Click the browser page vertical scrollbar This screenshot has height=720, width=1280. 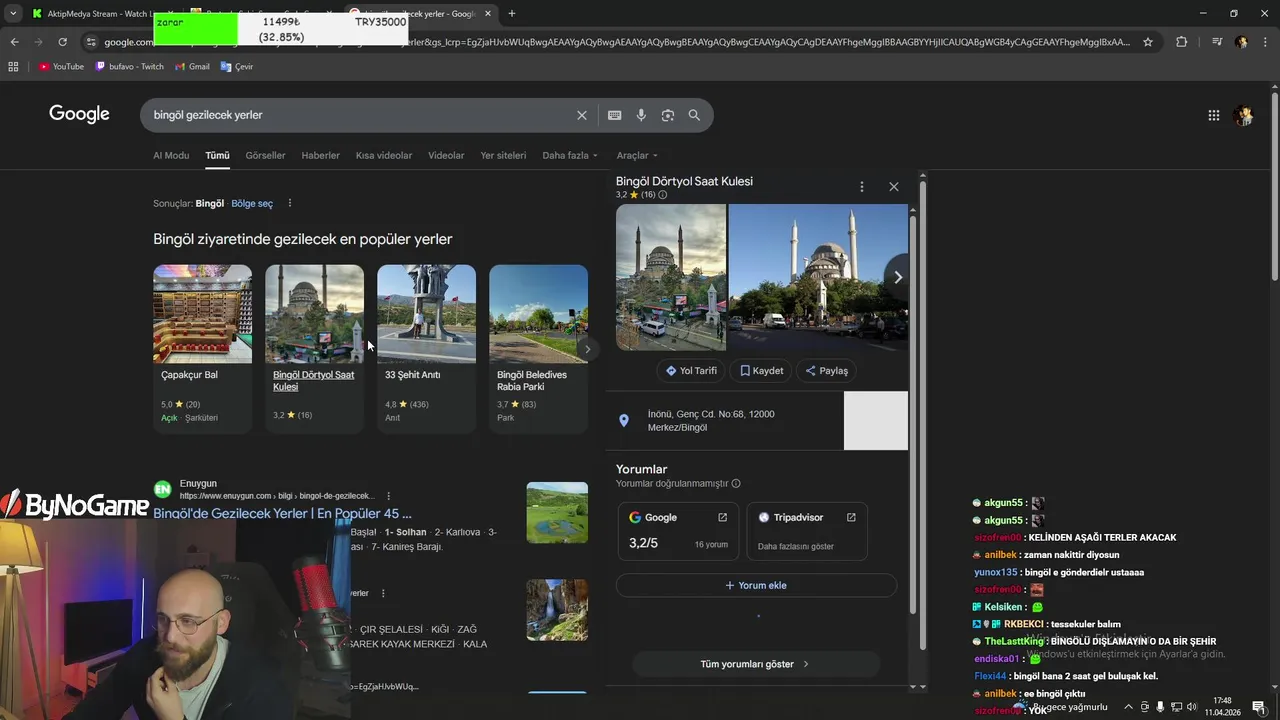(x=1274, y=185)
